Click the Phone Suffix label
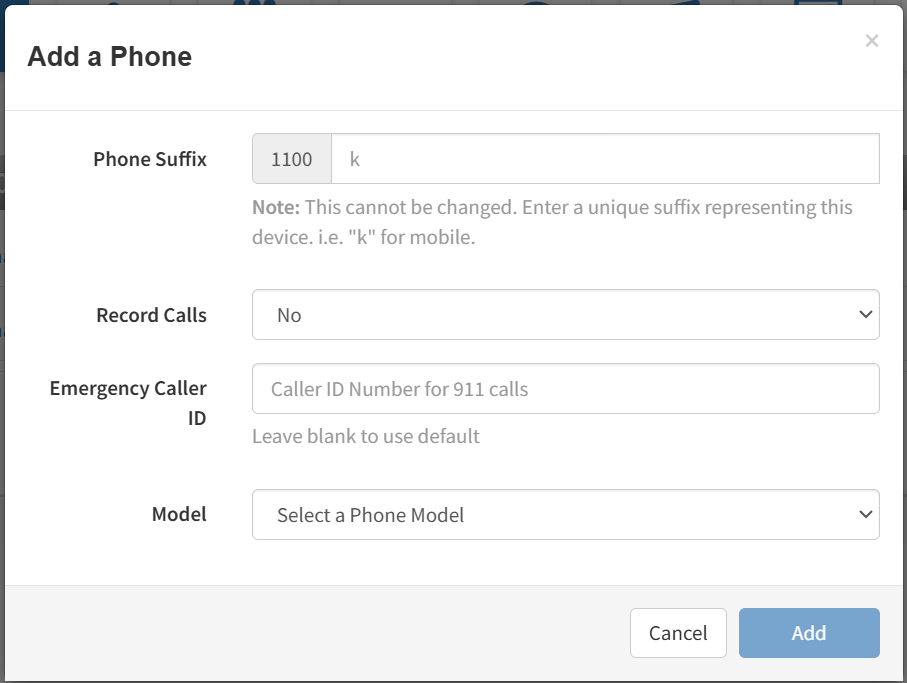 pos(150,159)
